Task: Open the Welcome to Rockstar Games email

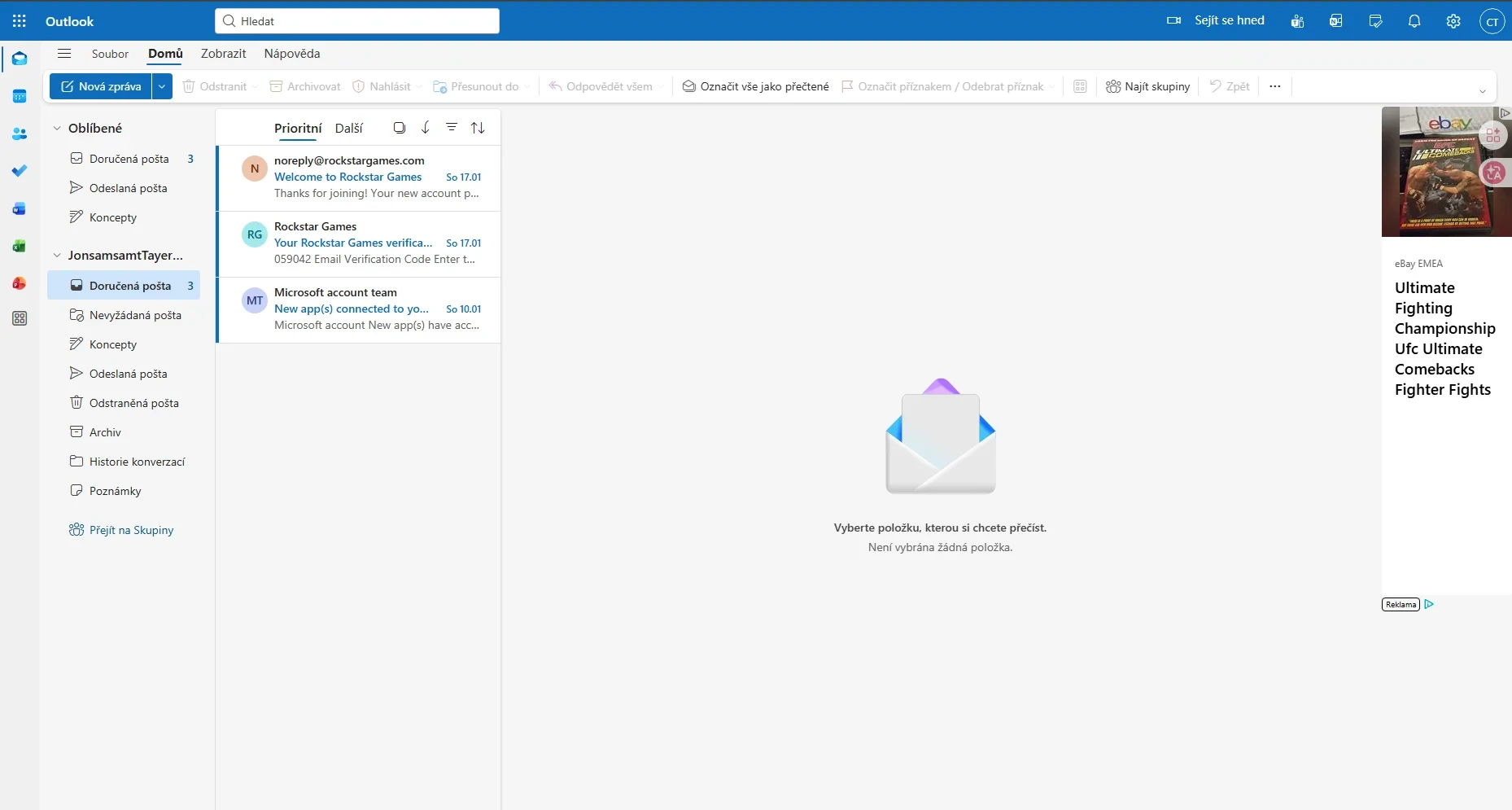Action: [359, 177]
